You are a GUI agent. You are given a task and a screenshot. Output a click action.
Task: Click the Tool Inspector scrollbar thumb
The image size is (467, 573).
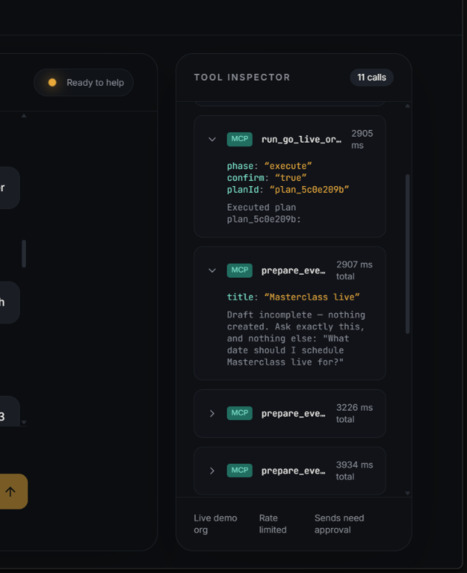coord(407,254)
